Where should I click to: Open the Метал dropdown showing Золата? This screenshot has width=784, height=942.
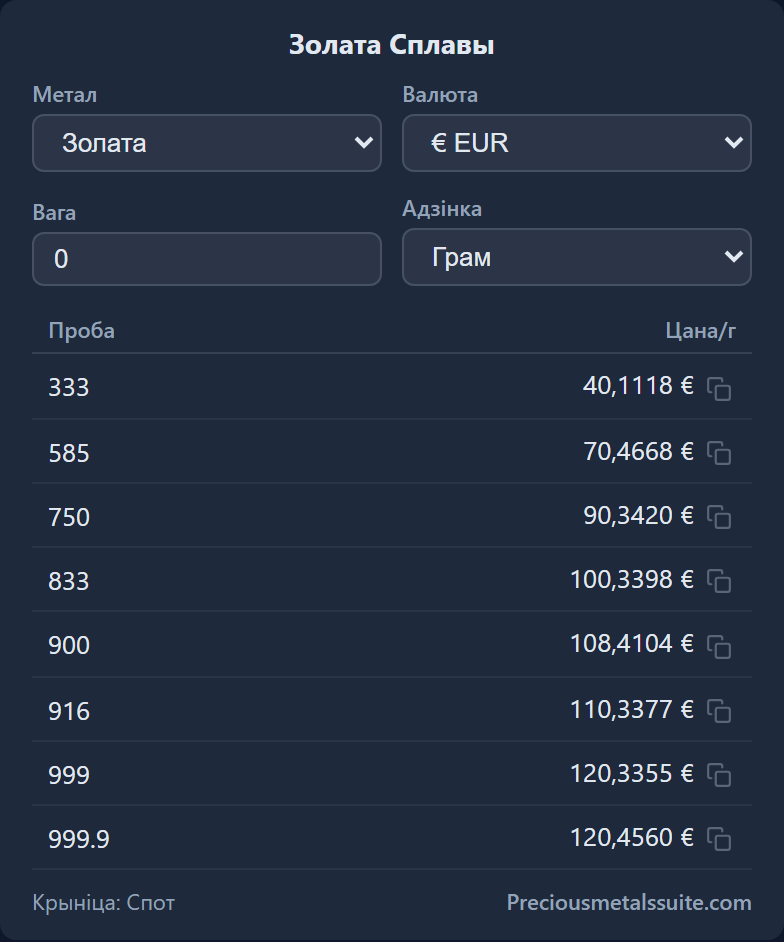[207, 143]
